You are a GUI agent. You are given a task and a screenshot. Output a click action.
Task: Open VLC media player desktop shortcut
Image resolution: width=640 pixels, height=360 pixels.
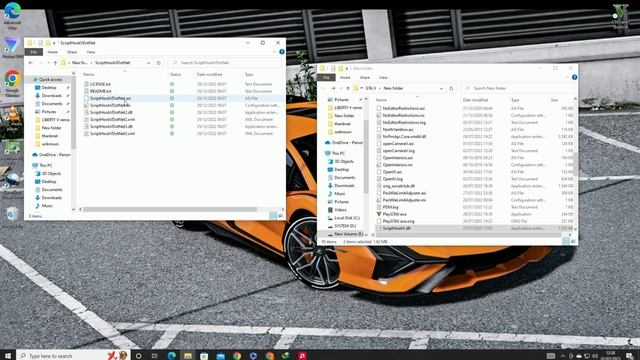tap(12, 118)
